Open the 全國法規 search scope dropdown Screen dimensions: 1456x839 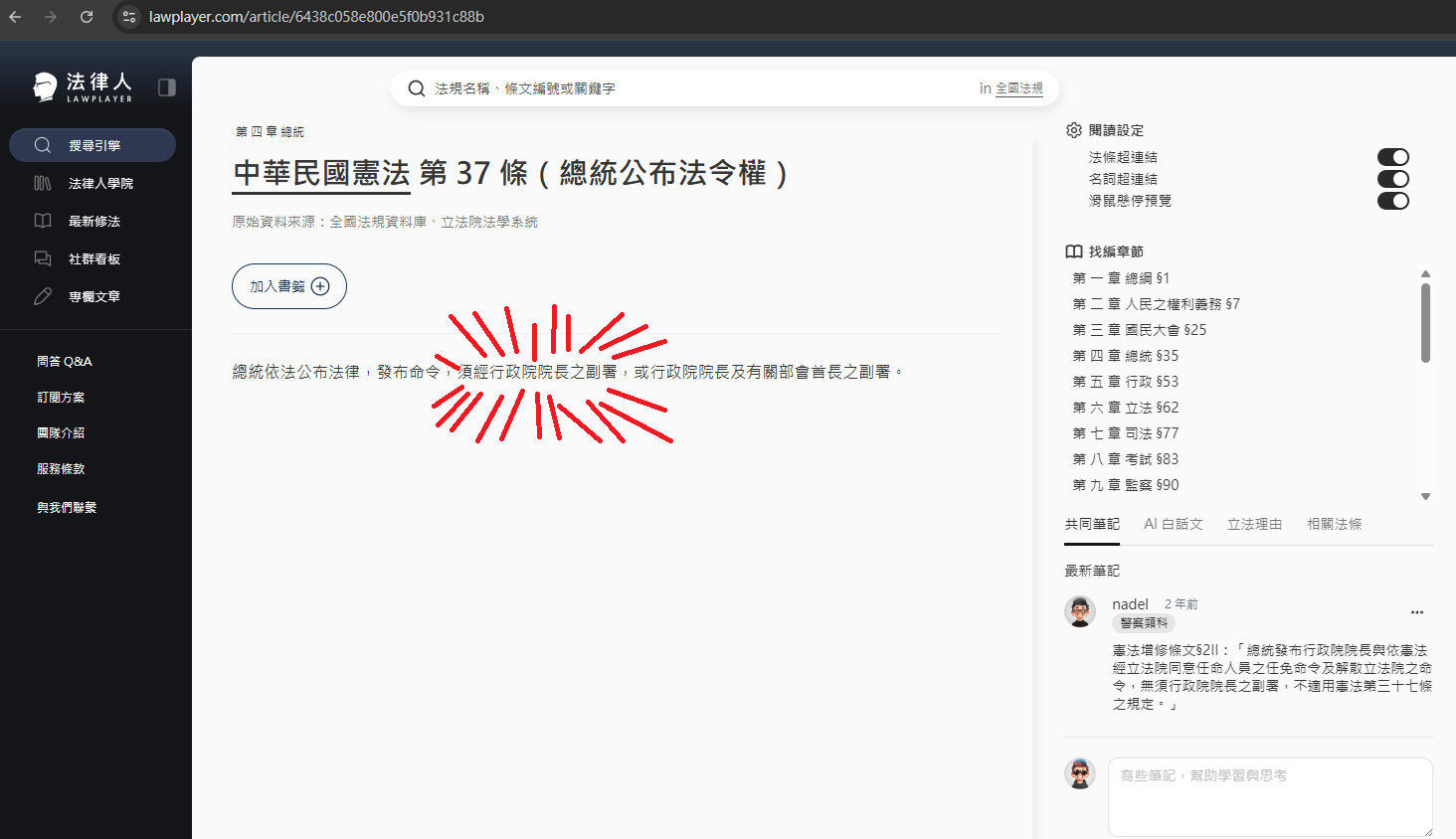tap(1018, 88)
